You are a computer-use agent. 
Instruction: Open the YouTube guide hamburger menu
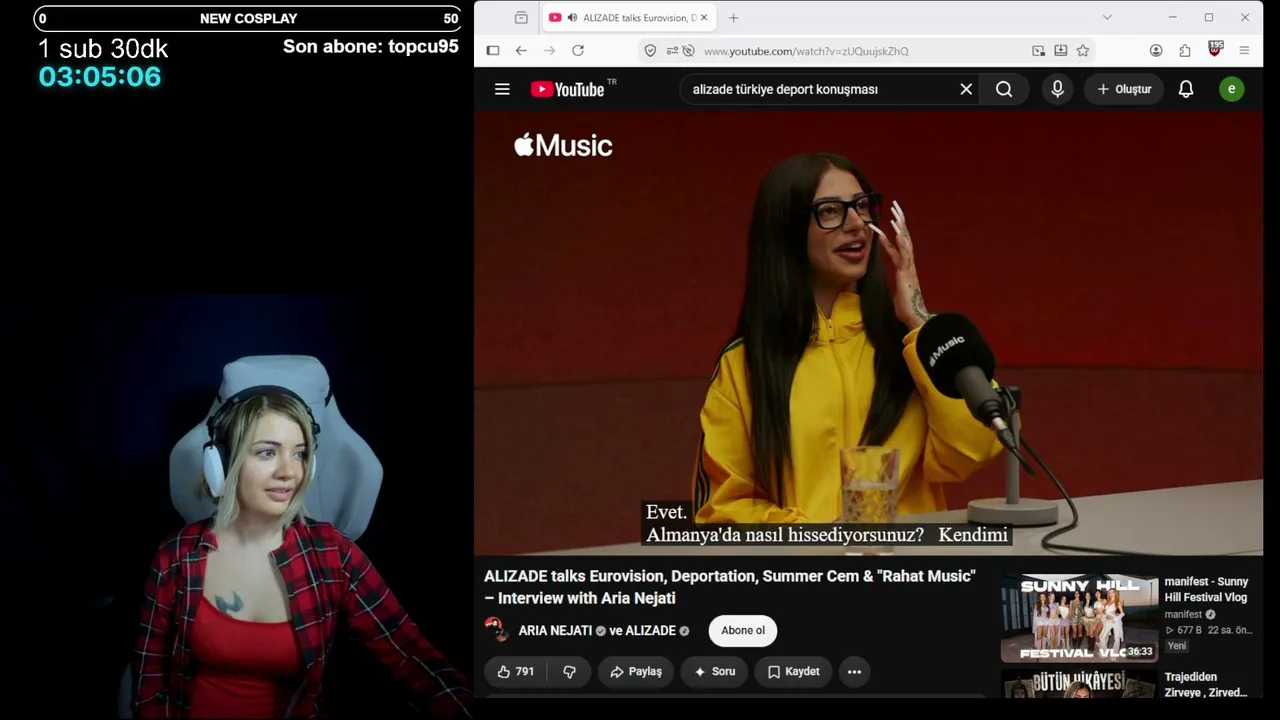click(x=502, y=89)
